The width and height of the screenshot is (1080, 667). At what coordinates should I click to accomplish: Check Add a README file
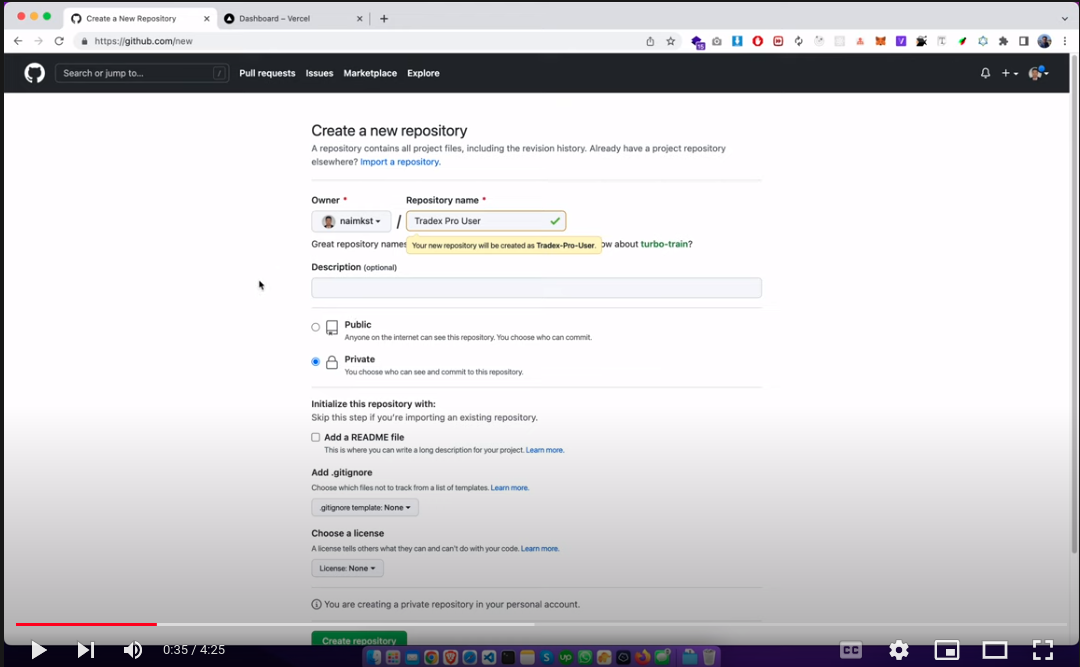316,437
